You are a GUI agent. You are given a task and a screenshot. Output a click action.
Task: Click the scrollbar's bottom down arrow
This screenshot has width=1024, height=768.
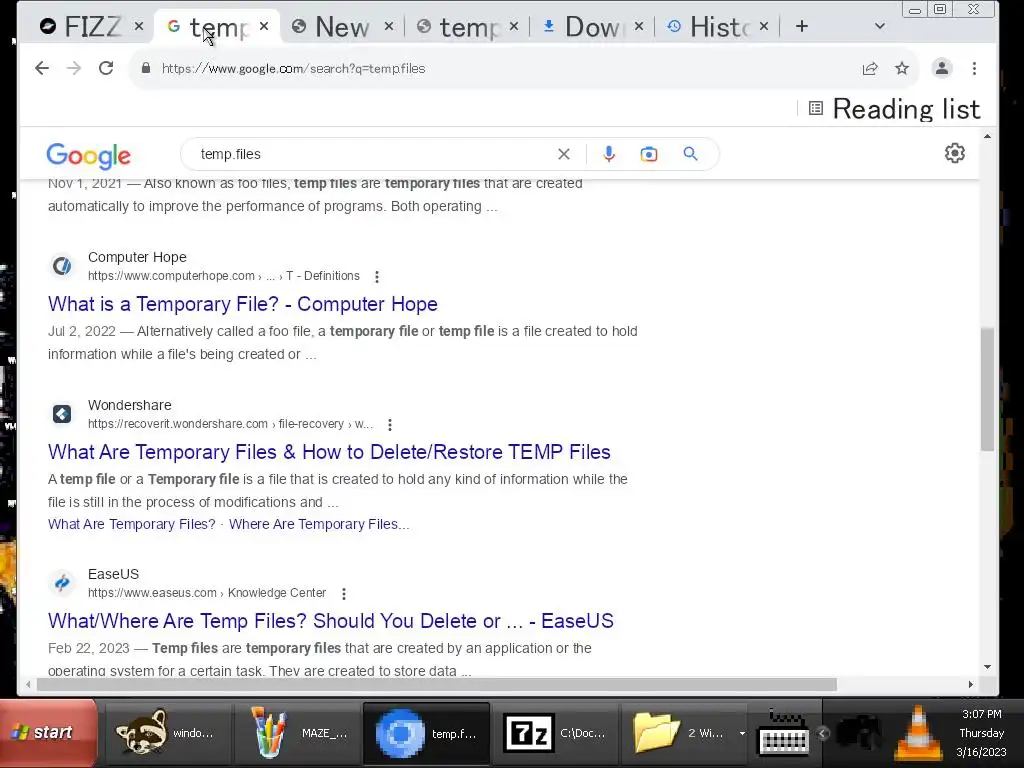(987, 667)
